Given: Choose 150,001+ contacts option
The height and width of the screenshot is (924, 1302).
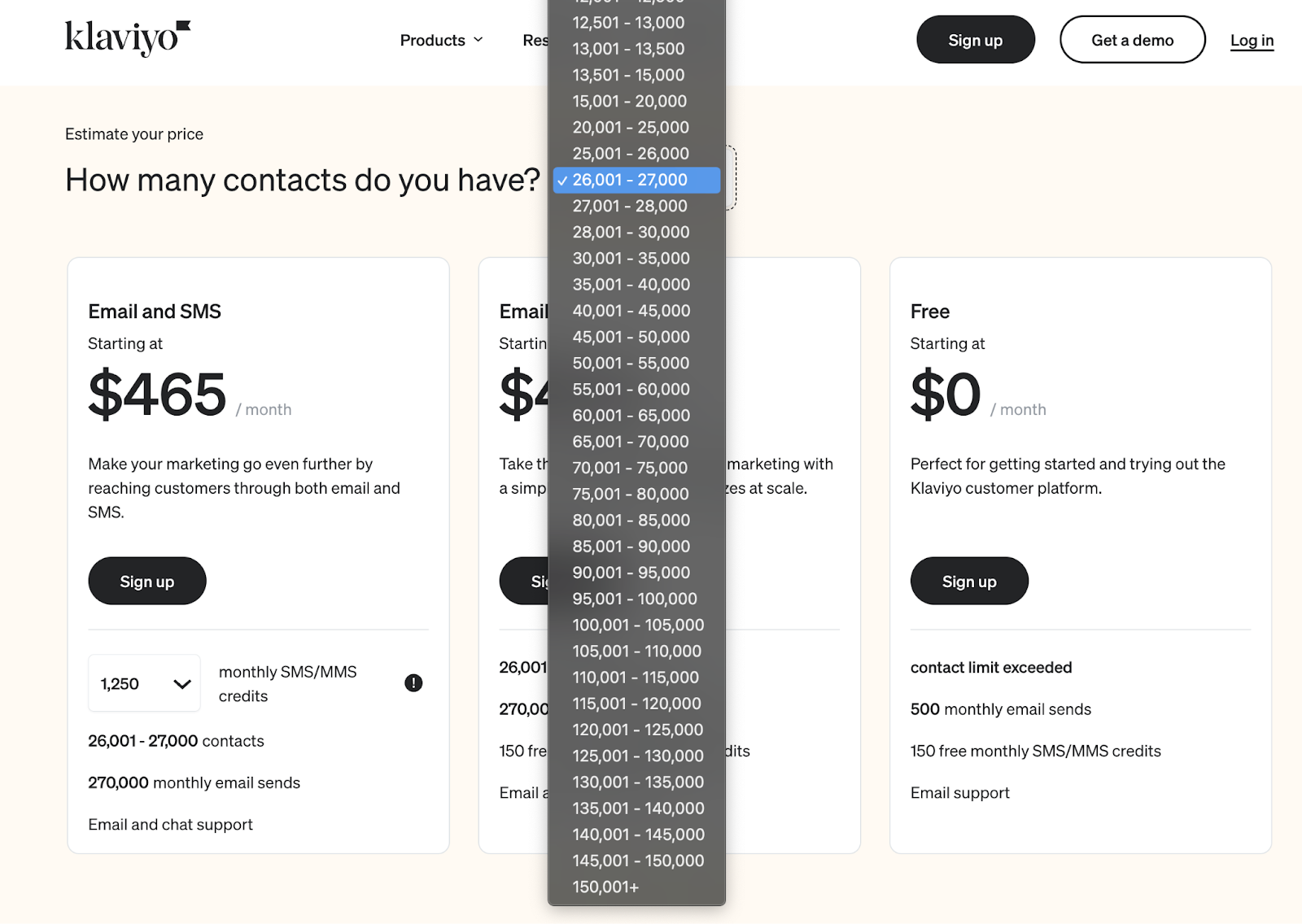Looking at the screenshot, I should point(636,887).
